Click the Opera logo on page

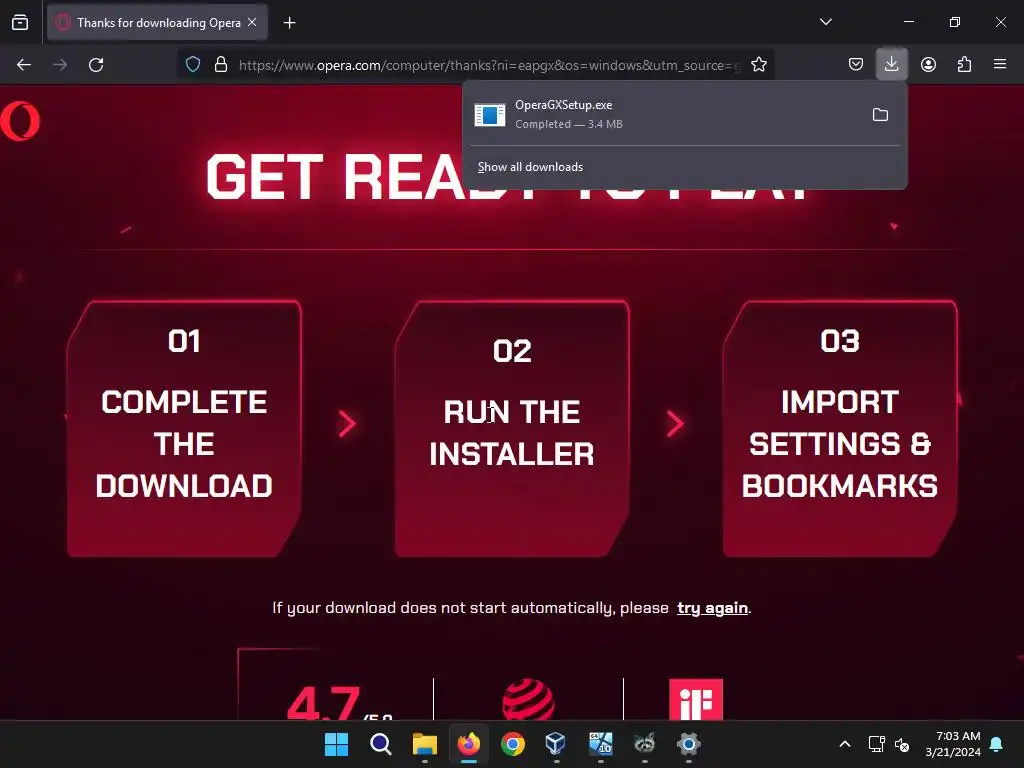pyautogui.click(x=20, y=121)
